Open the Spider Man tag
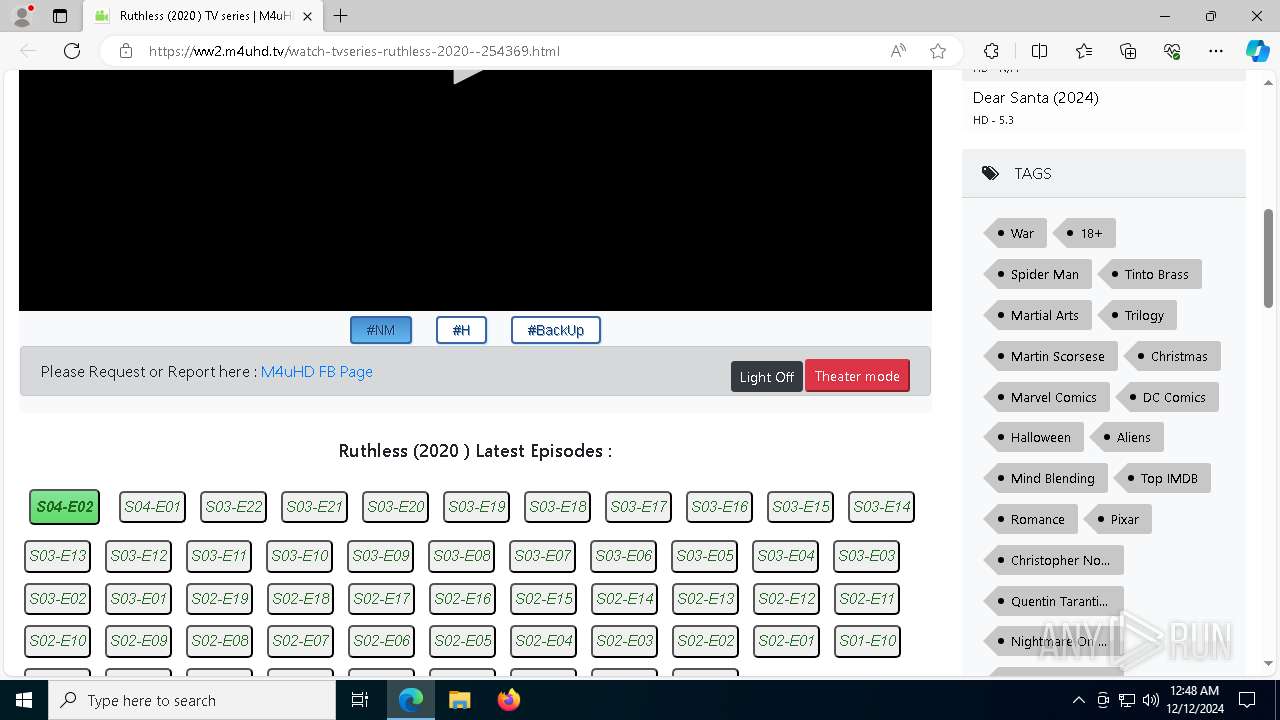The width and height of the screenshot is (1280, 720). (1037, 274)
